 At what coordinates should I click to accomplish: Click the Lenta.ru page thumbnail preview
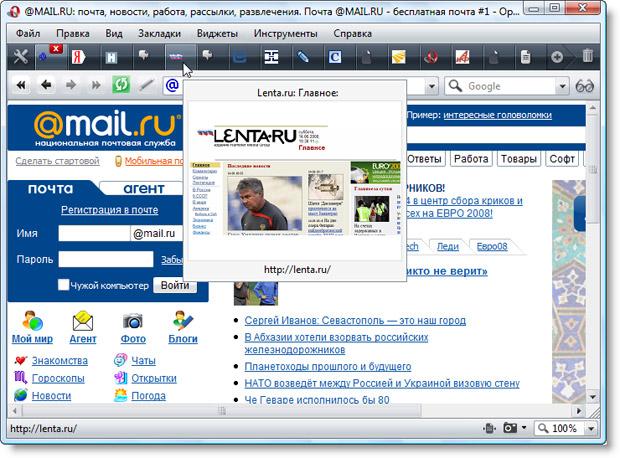[297, 180]
